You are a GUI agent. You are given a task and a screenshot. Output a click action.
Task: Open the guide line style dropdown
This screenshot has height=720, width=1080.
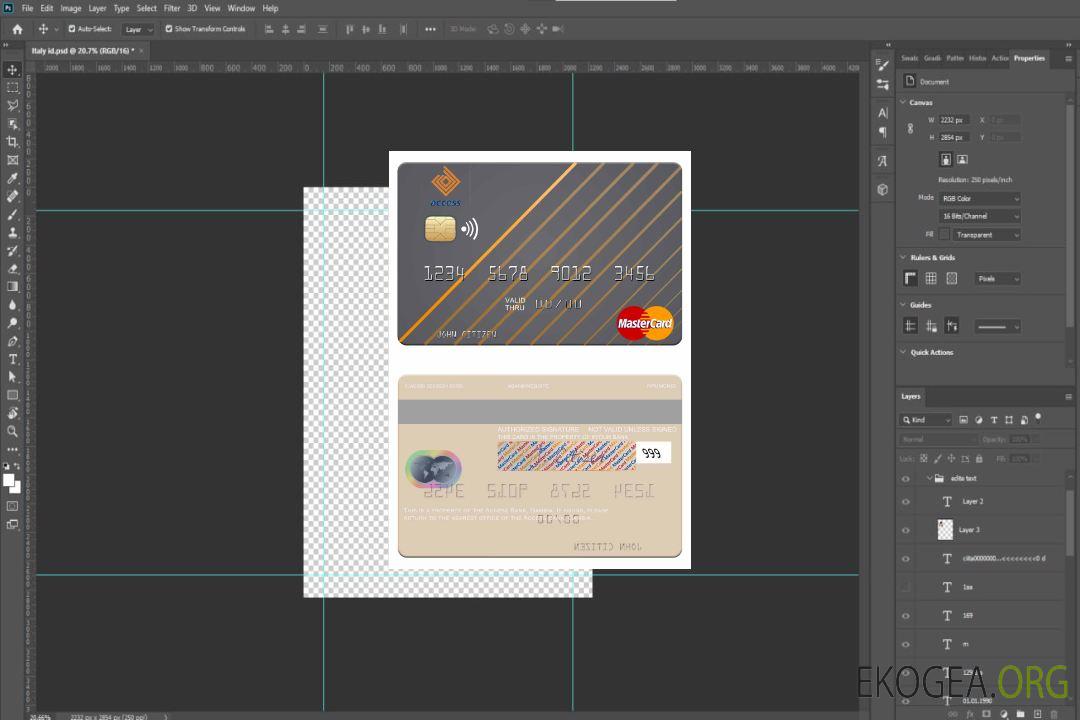pyautogui.click(x=997, y=327)
